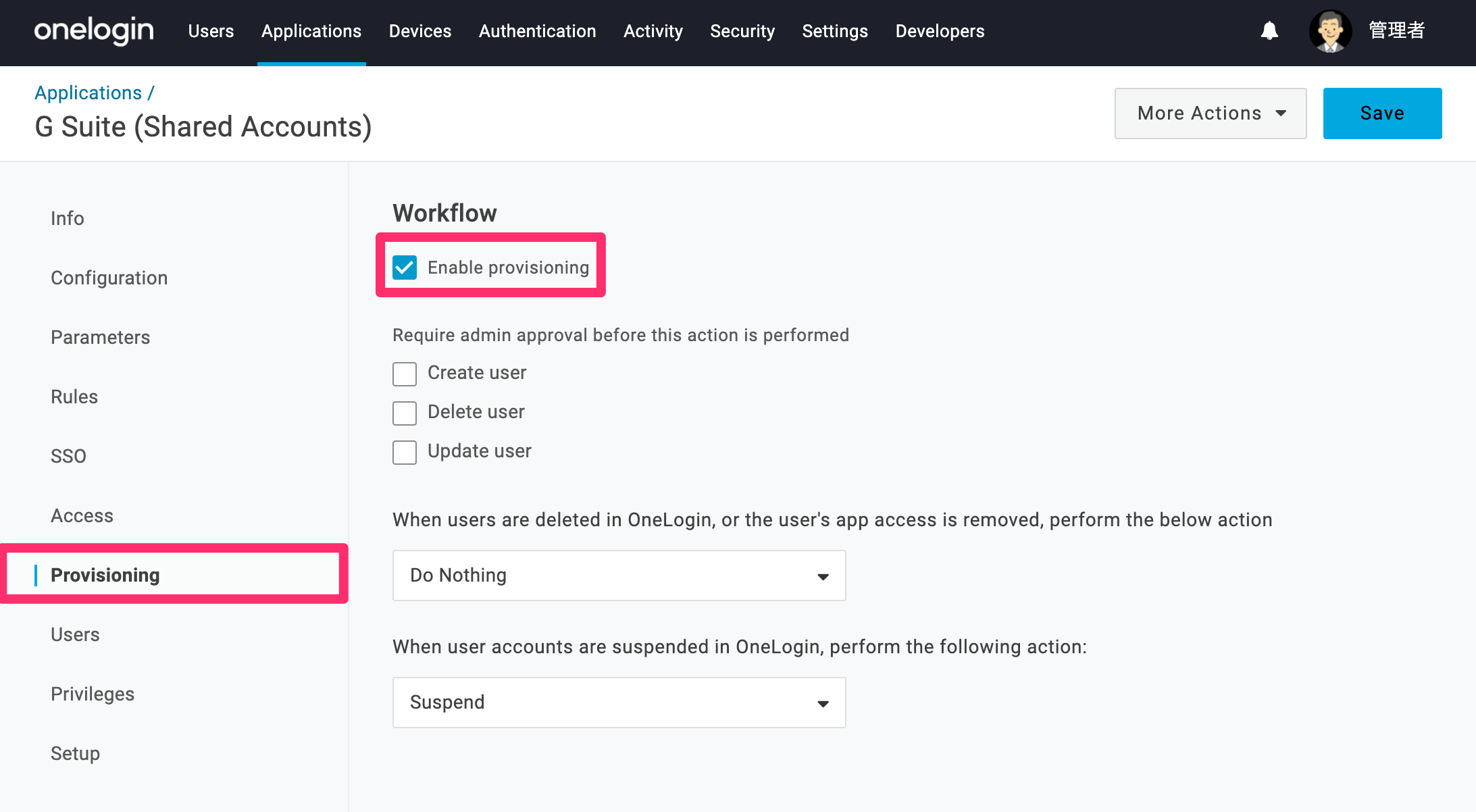Open the Suspend action dropdown

[x=619, y=703]
